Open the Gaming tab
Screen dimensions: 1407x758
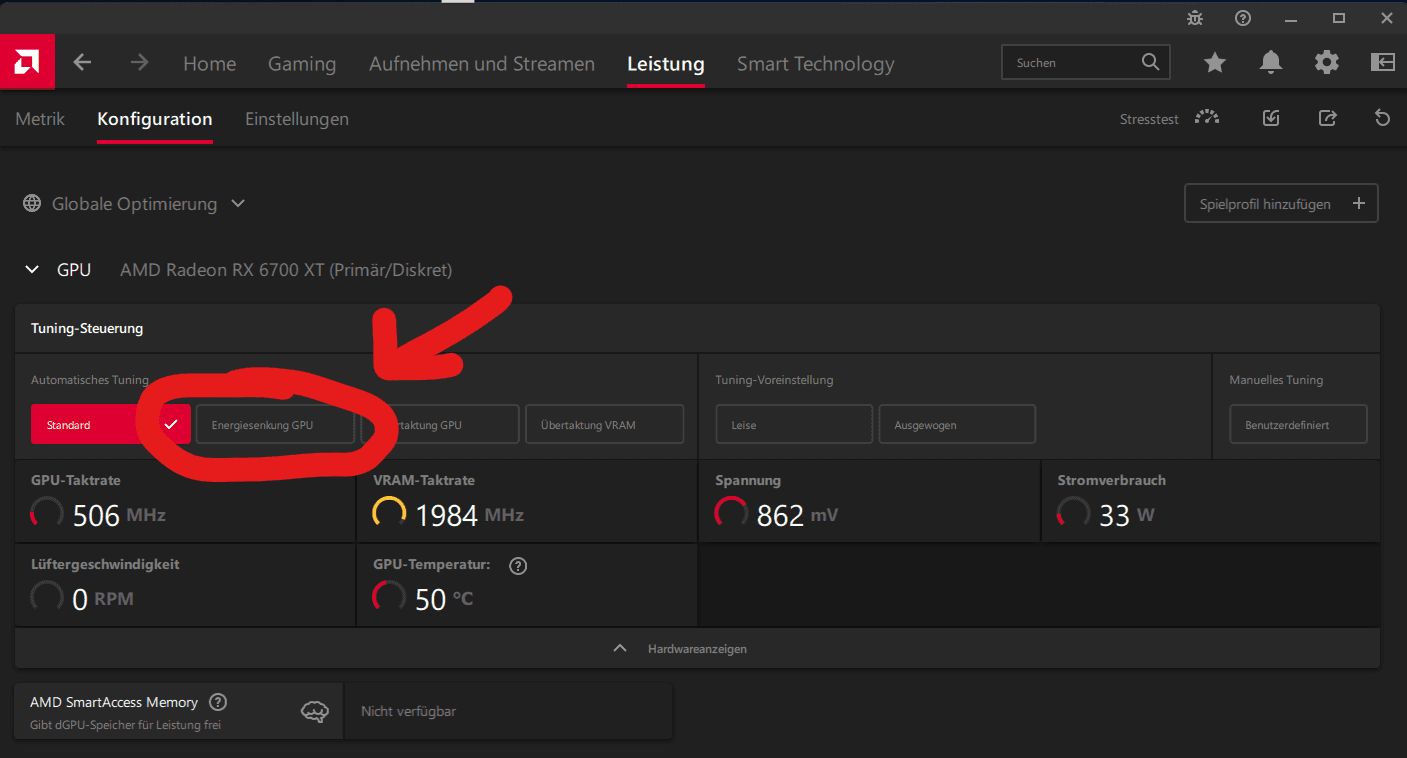(x=302, y=64)
